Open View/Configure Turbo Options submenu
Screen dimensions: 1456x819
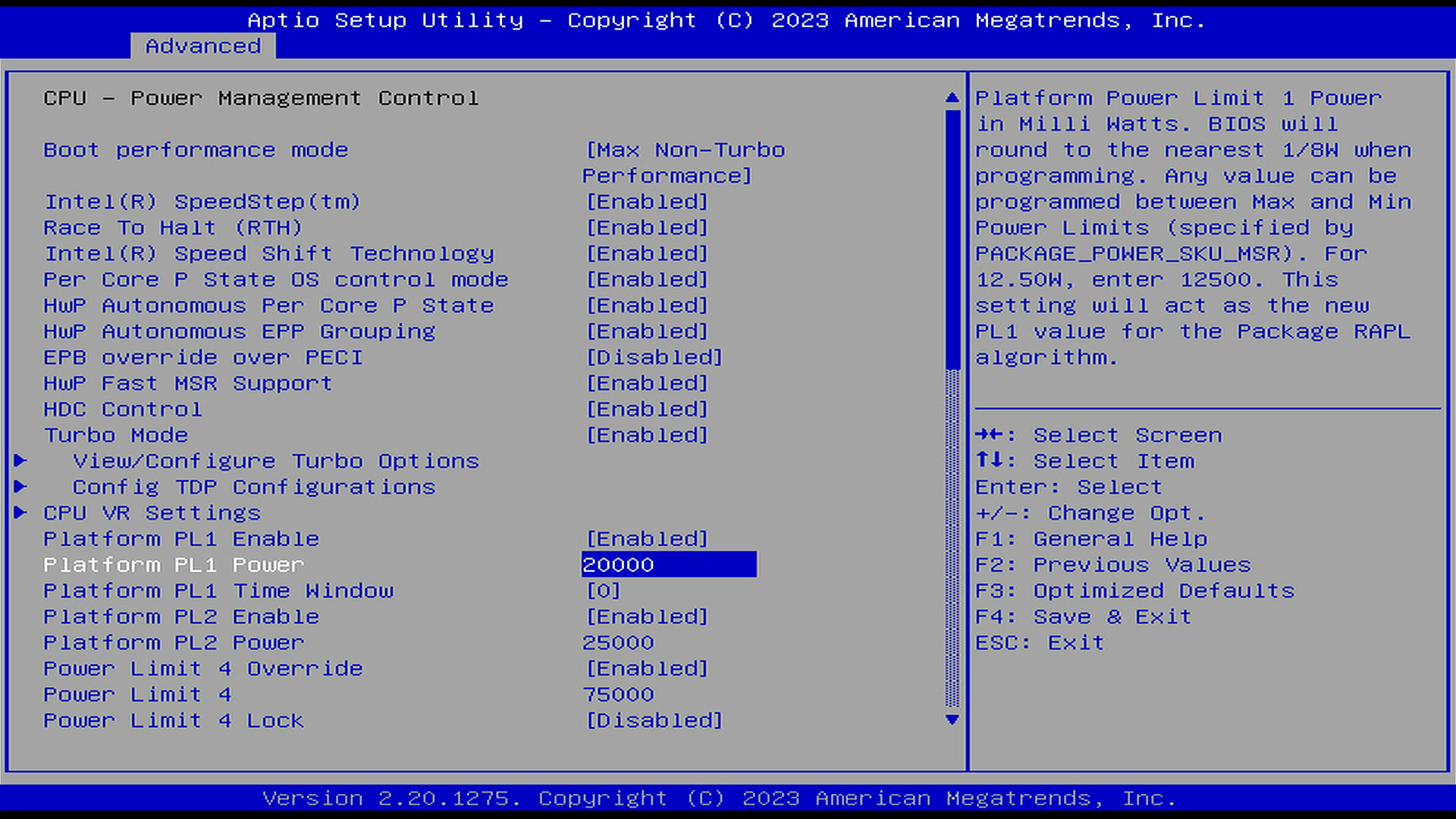(275, 461)
